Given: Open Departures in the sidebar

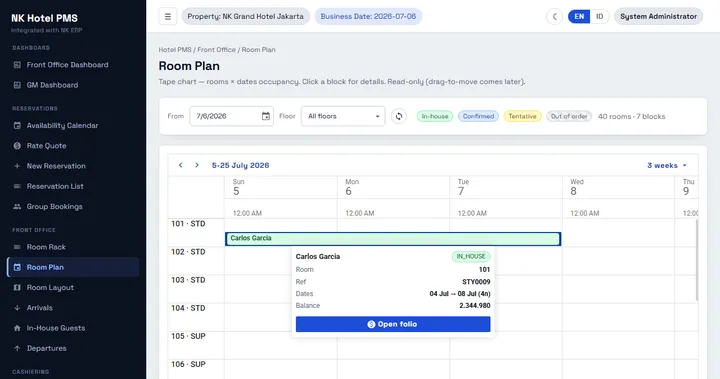Looking at the screenshot, I should click(73, 348).
